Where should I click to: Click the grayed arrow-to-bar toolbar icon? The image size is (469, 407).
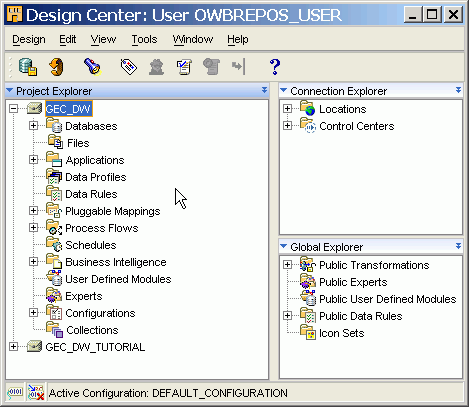(239, 66)
